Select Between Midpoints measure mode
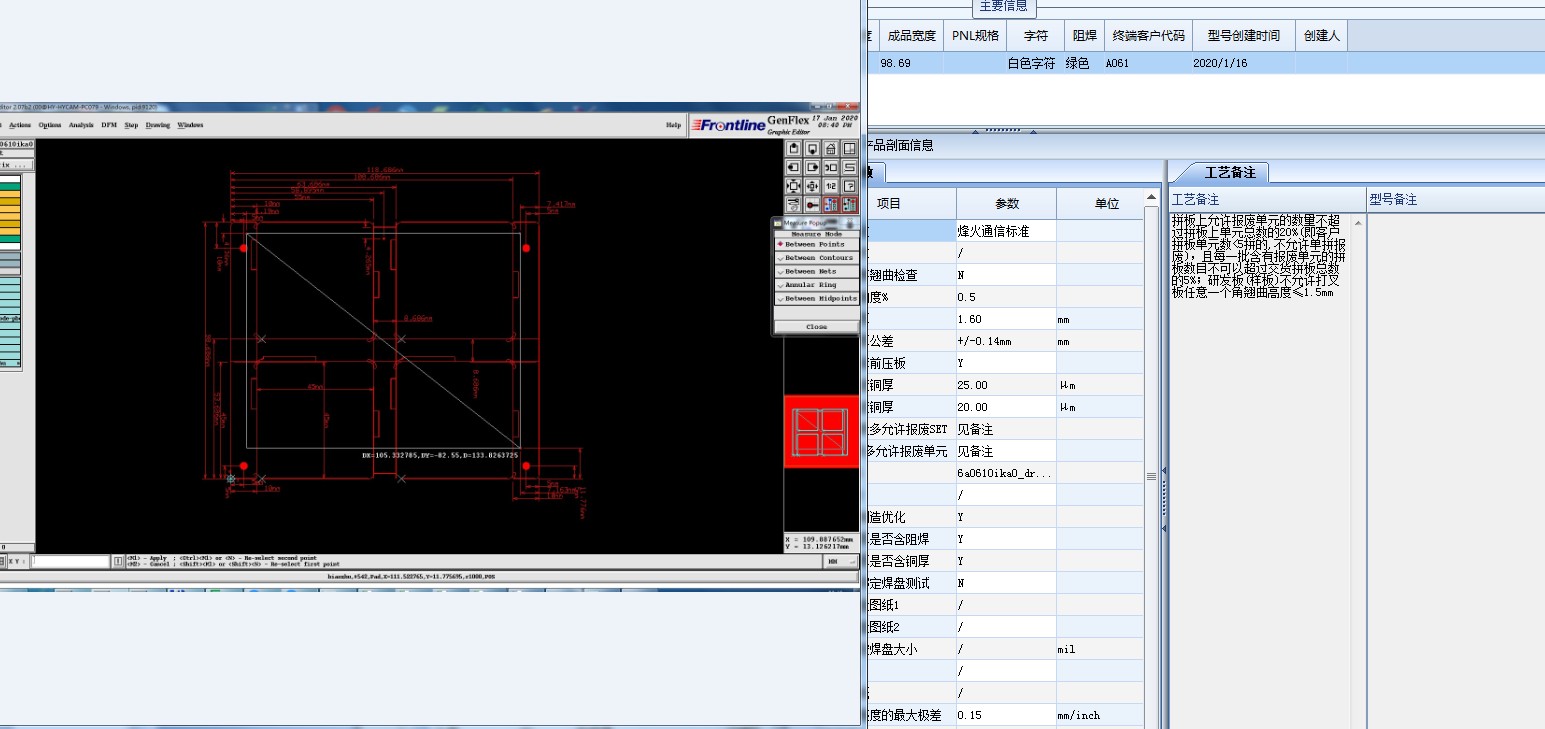Image resolution: width=1545 pixels, height=729 pixels. 816,298
